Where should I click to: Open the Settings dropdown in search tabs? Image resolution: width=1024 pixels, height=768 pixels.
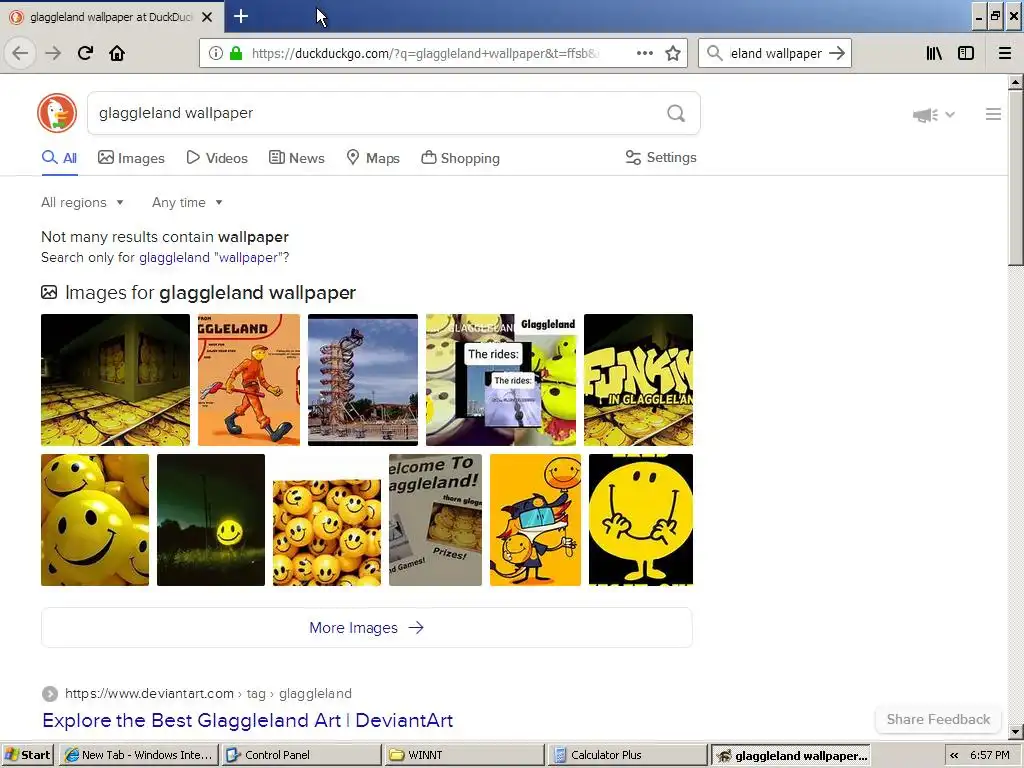[661, 157]
